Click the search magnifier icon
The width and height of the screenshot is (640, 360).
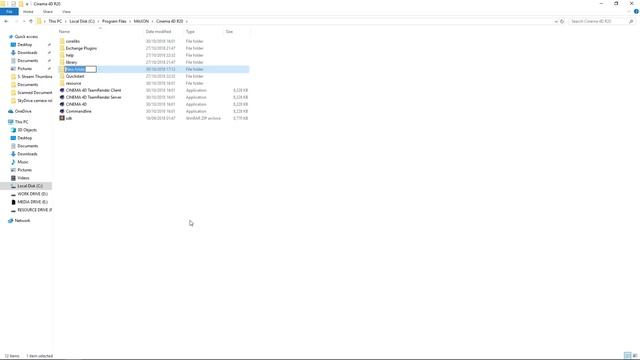[631, 21]
